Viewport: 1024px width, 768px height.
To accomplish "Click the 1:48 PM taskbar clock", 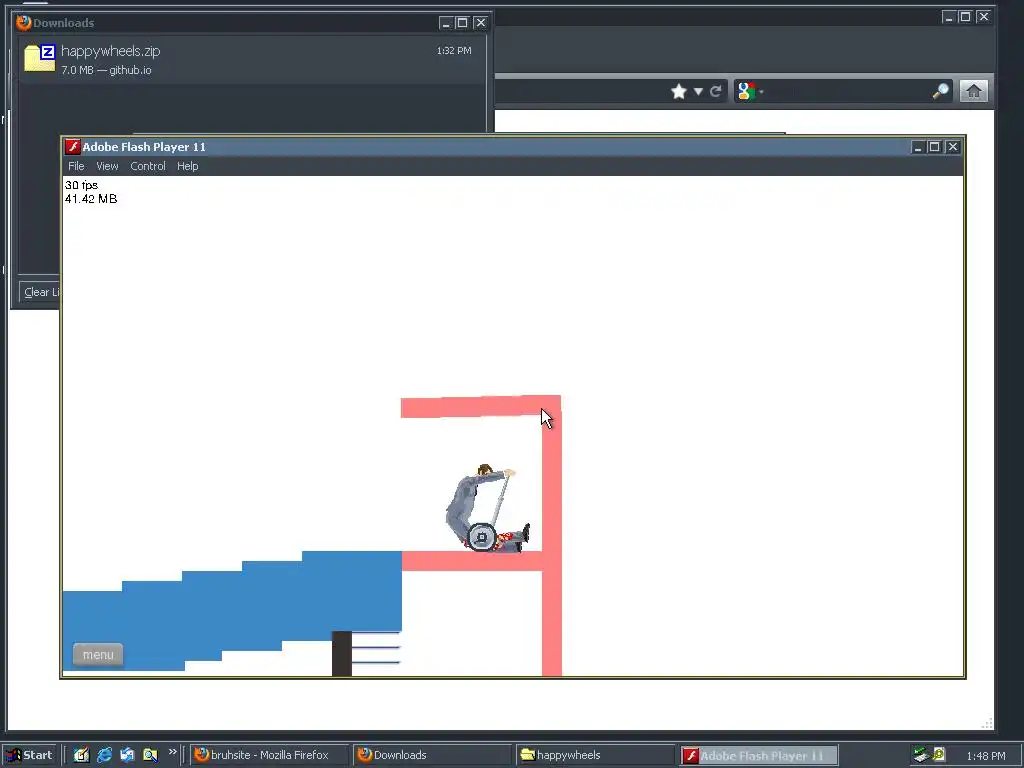I will [x=986, y=756].
